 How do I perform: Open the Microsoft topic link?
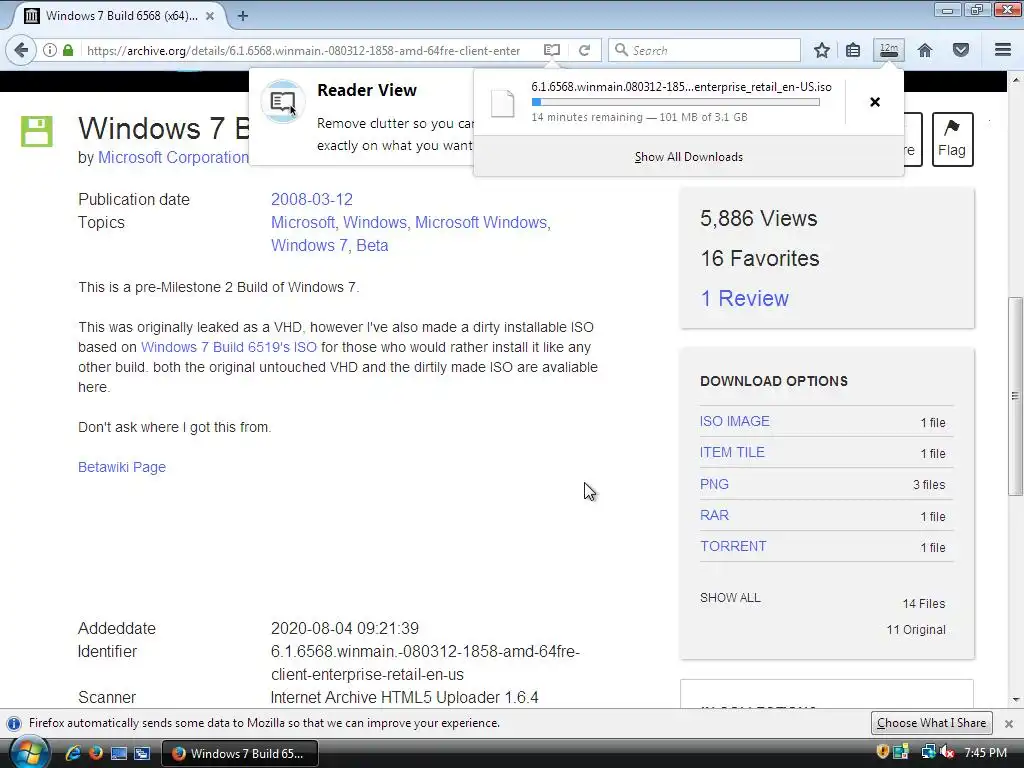tap(302, 222)
